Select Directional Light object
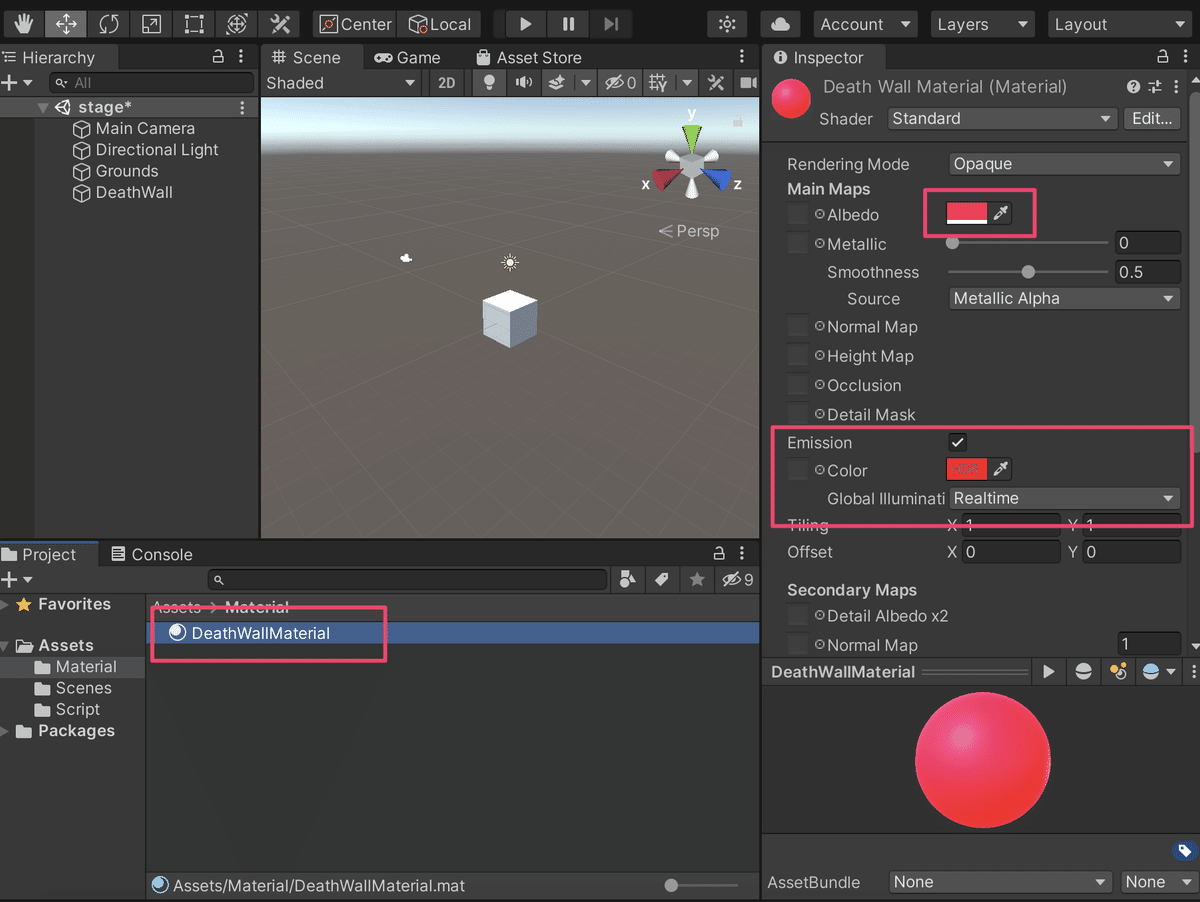This screenshot has height=902, width=1200. (x=157, y=150)
